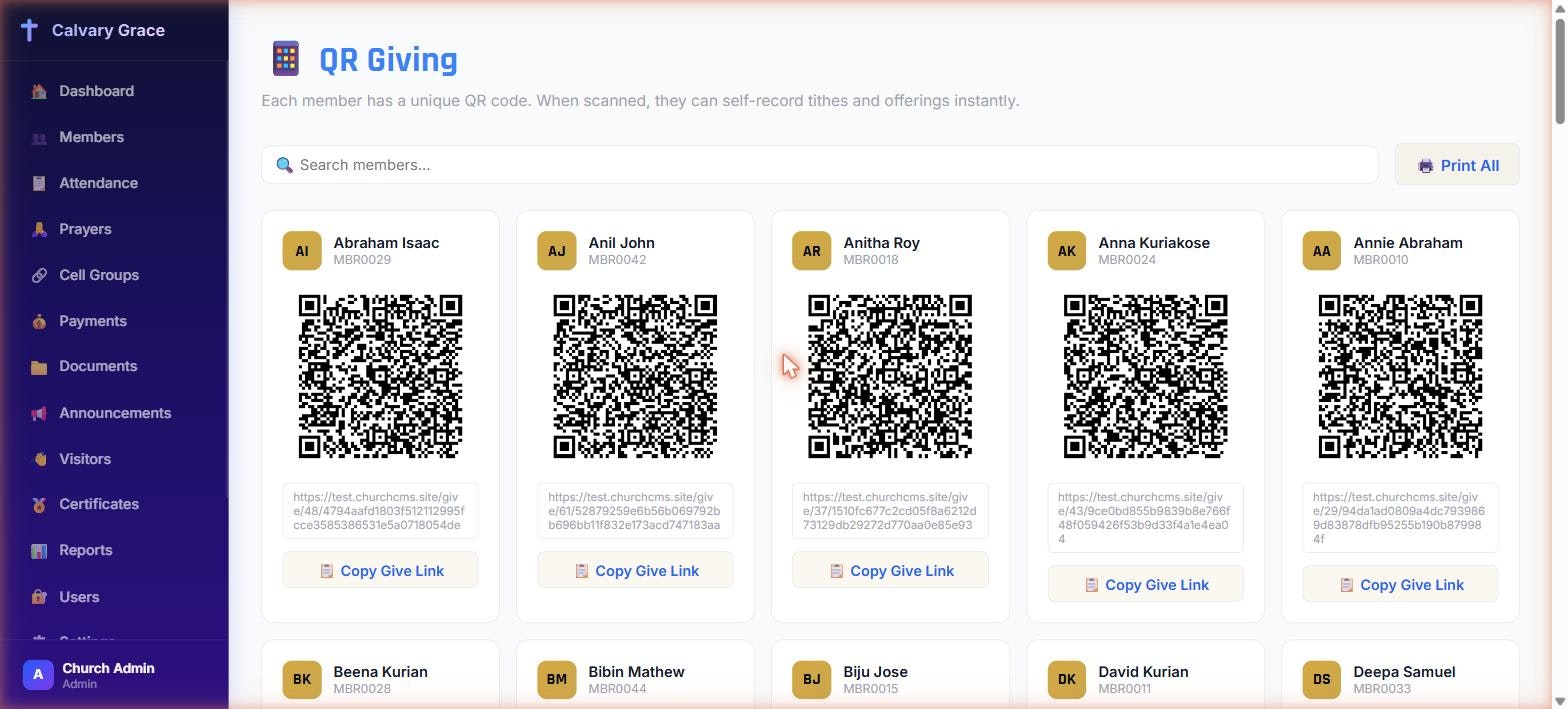Click the Users lock icon
Viewport: 1568px width, 709px height.
[39, 598]
